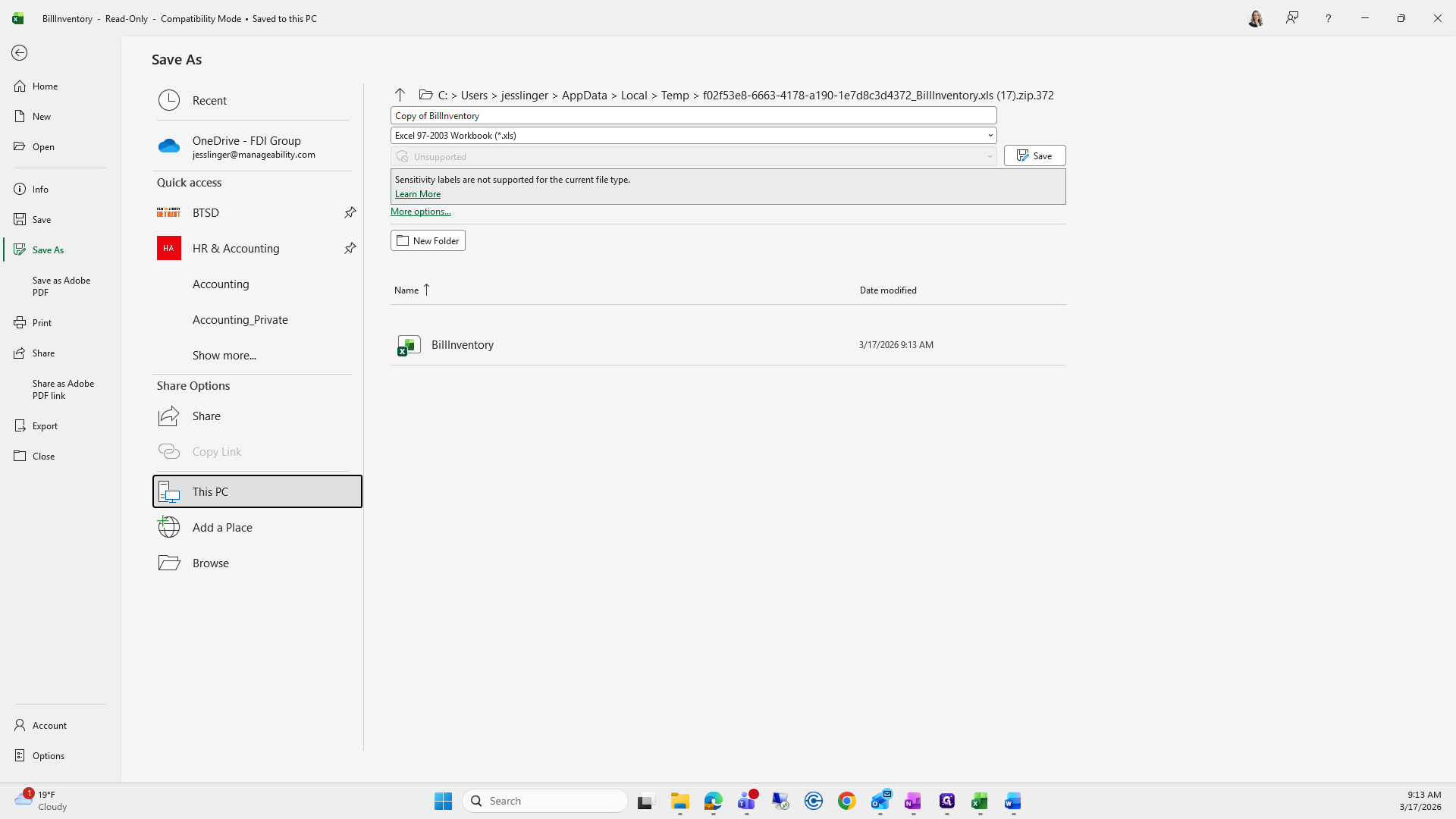Image resolution: width=1456 pixels, height=819 pixels.
Task: Select Add a Place globe icon
Action: click(169, 527)
